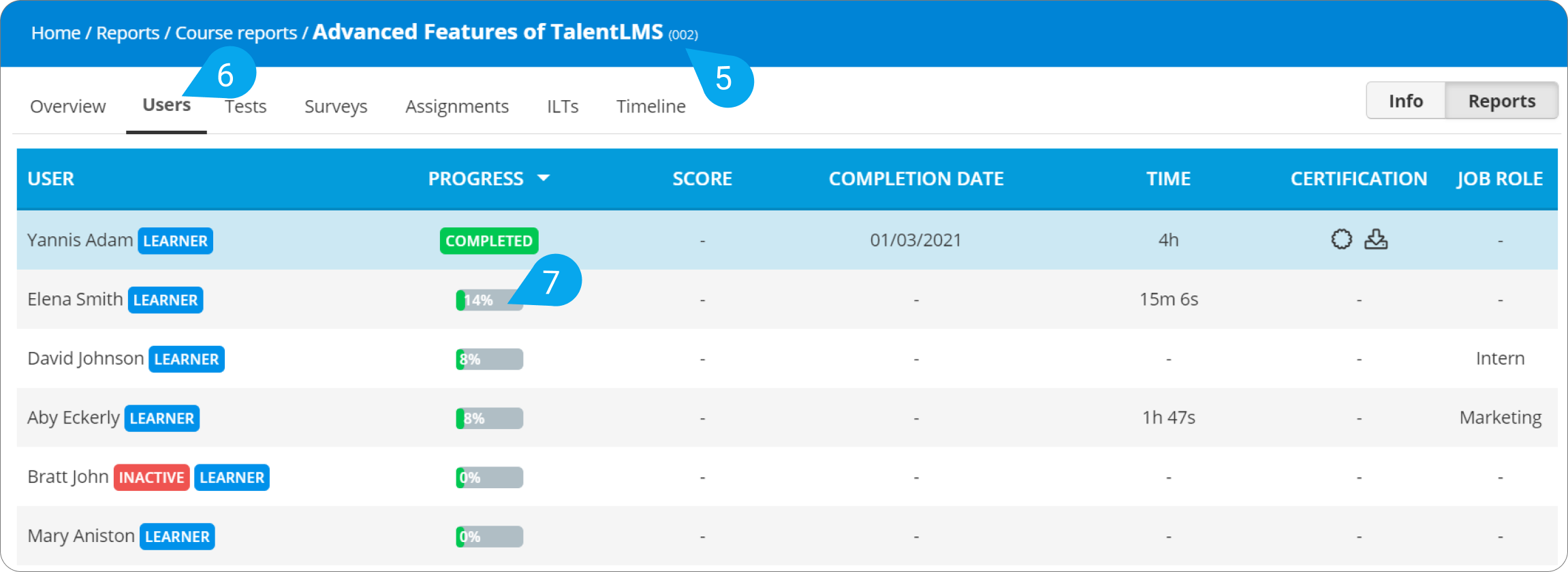Sort table by SCORE column header
The height and width of the screenshot is (572, 1568).
[702, 178]
